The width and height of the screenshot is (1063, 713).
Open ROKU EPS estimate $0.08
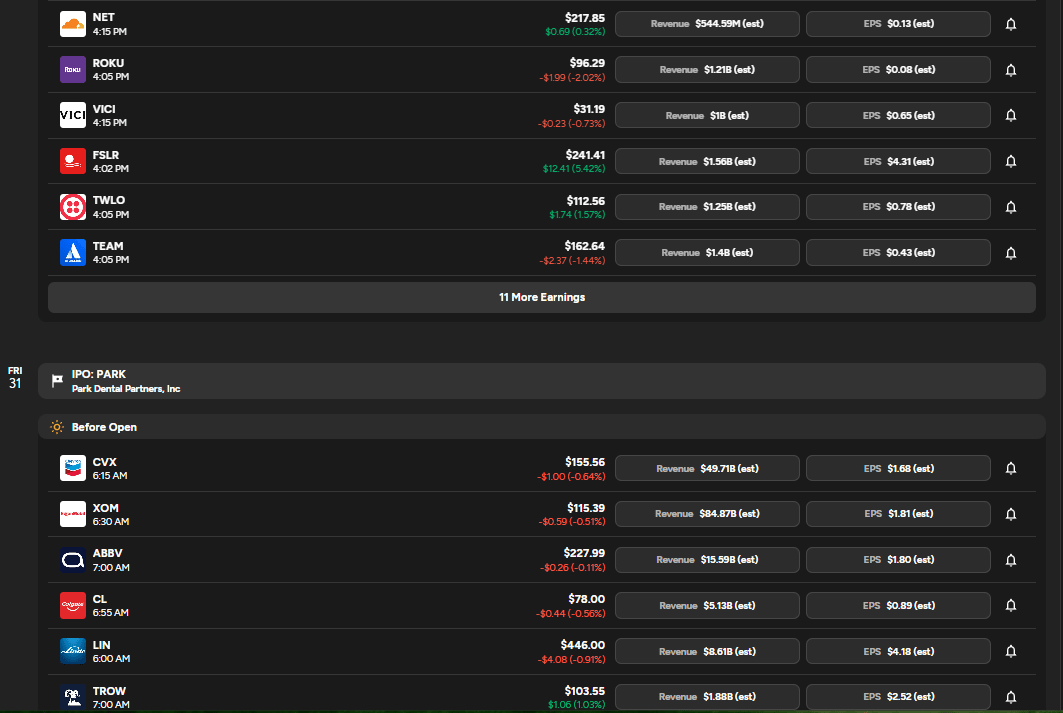(x=898, y=70)
